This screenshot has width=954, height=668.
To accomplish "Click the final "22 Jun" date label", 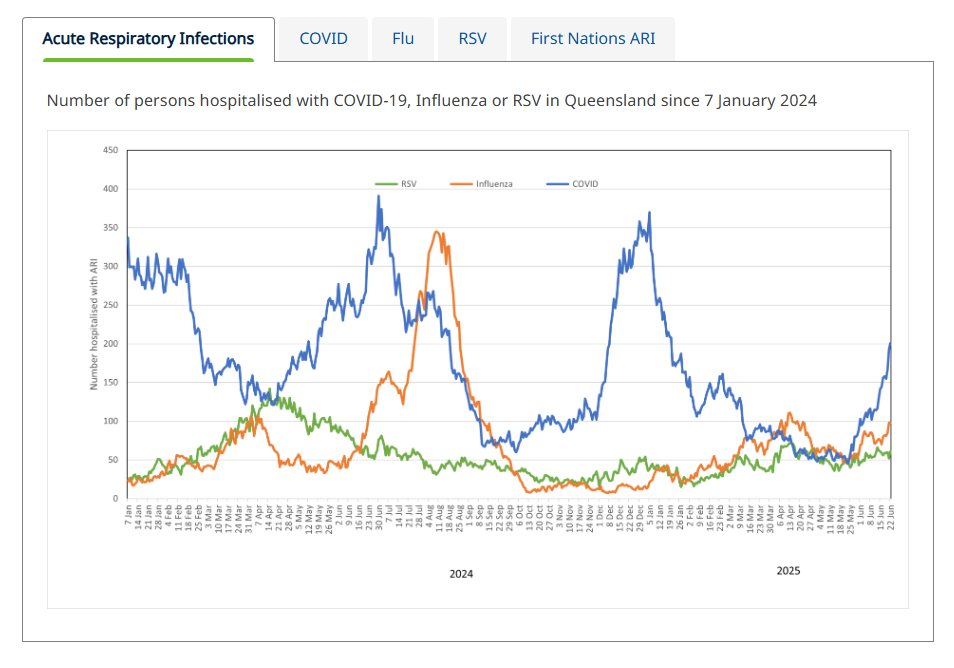I will click(890, 517).
